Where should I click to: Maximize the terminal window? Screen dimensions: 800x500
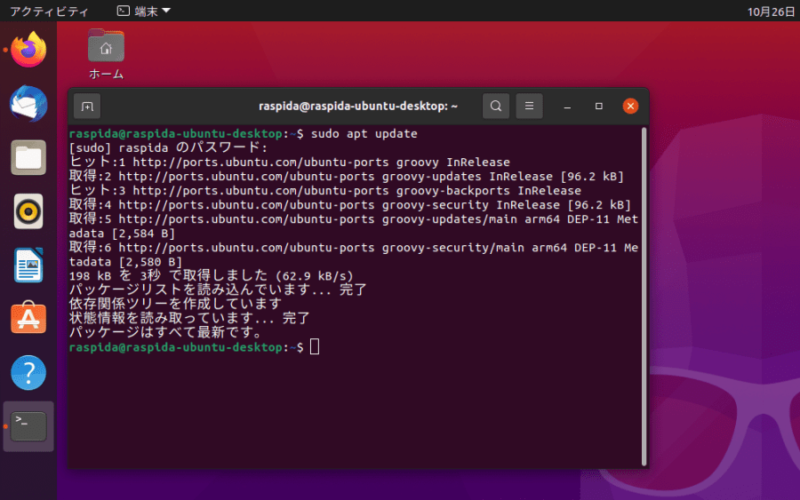pyautogui.click(x=599, y=106)
